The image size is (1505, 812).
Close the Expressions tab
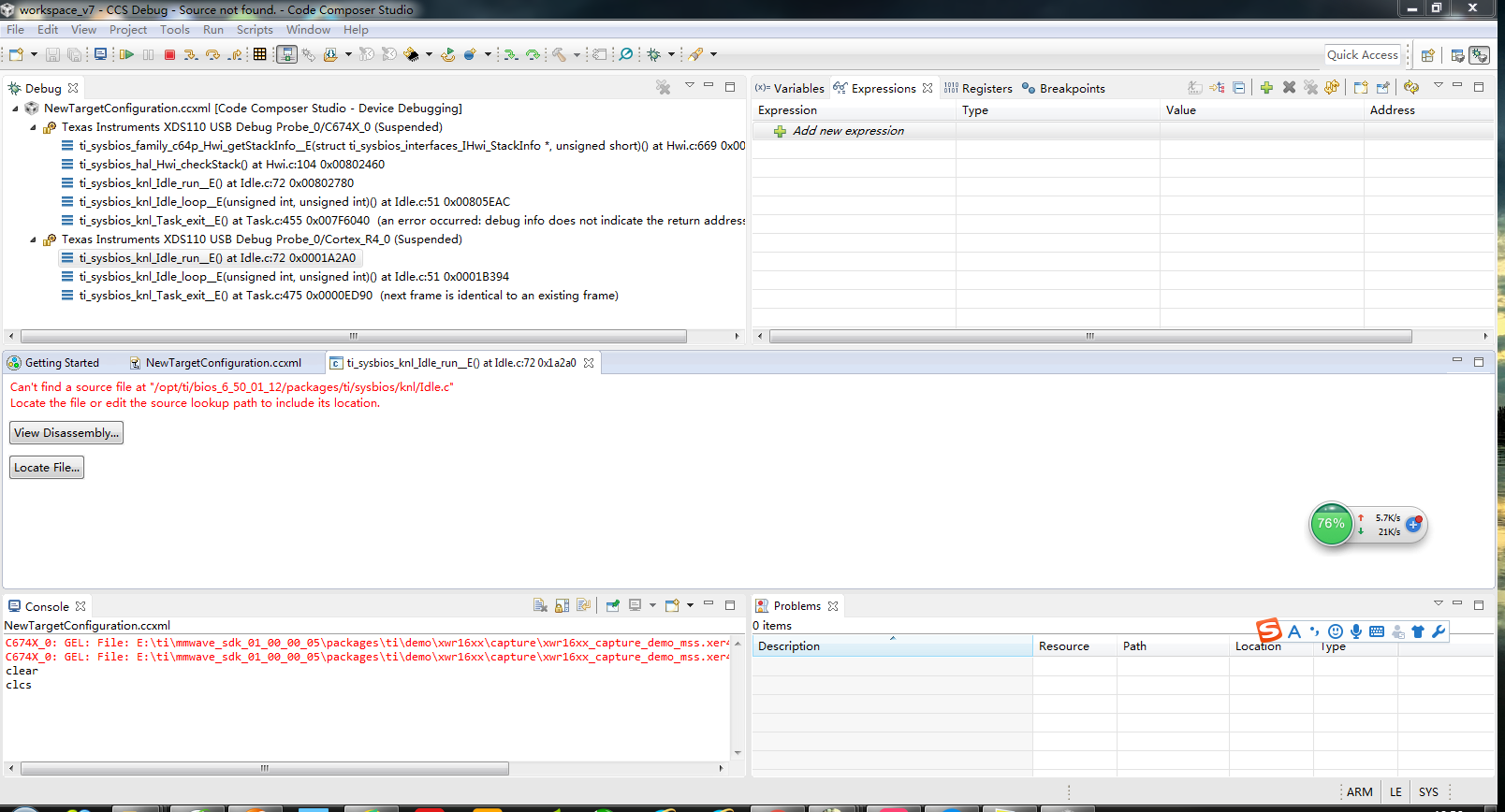coord(928,88)
